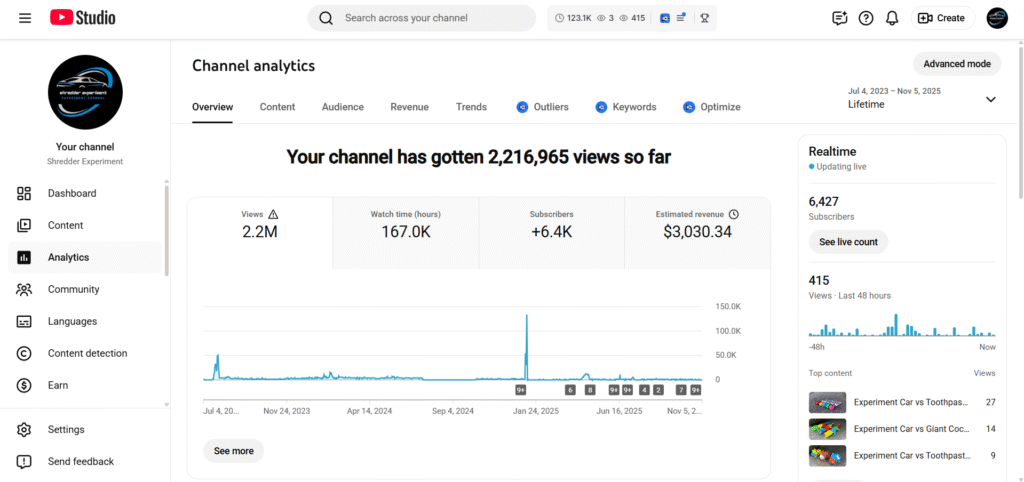Click the 9+ marker under chart peak
The image size is (1024, 482).
(521, 390)
